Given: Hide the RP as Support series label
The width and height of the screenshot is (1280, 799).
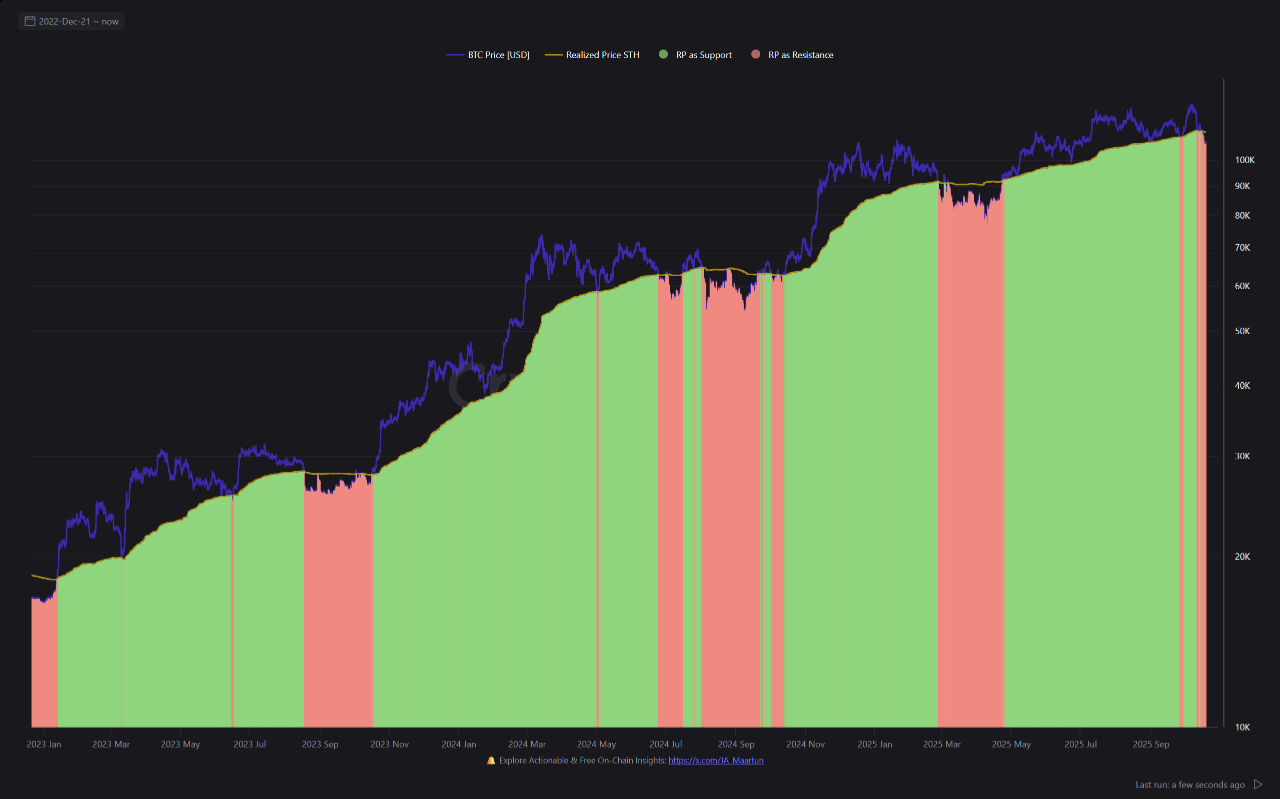Looking at the screenshot, I should [x=704, y=55].
